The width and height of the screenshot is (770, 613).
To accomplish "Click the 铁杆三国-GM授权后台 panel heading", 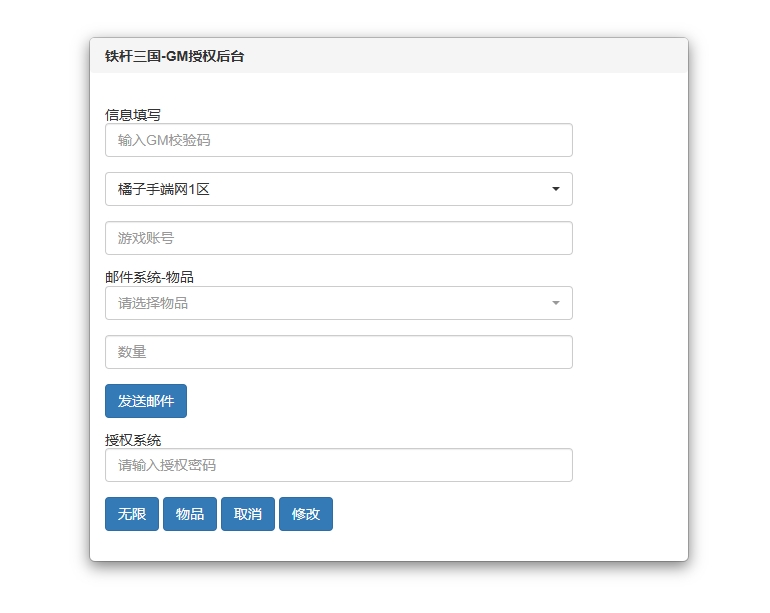I will [174, 56].
